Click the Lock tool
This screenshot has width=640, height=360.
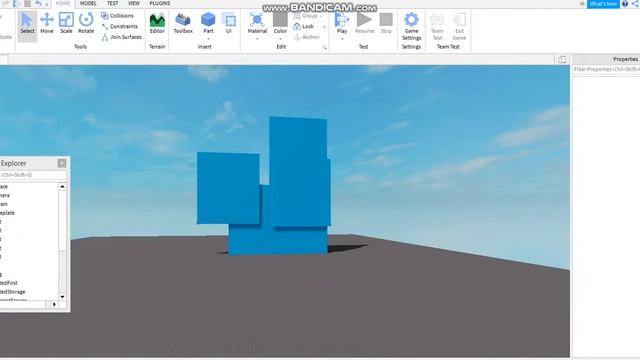click(x=304, y=26)
